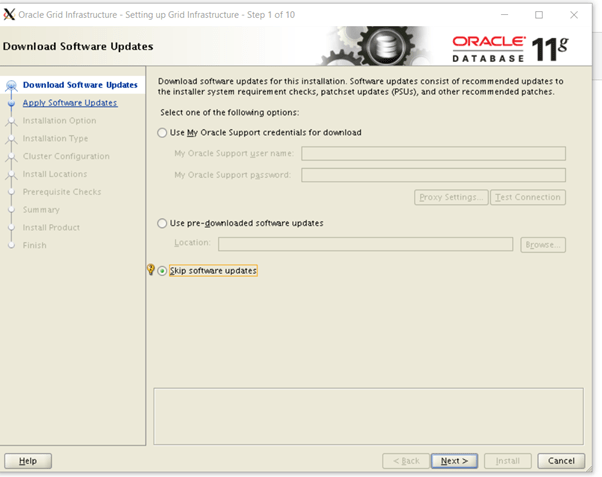Image resolution: width=602 pixels, height=477 pixels.
Task: Open the Apply Software Updates step
Action: pyautogui.click(x=69, y=103)
